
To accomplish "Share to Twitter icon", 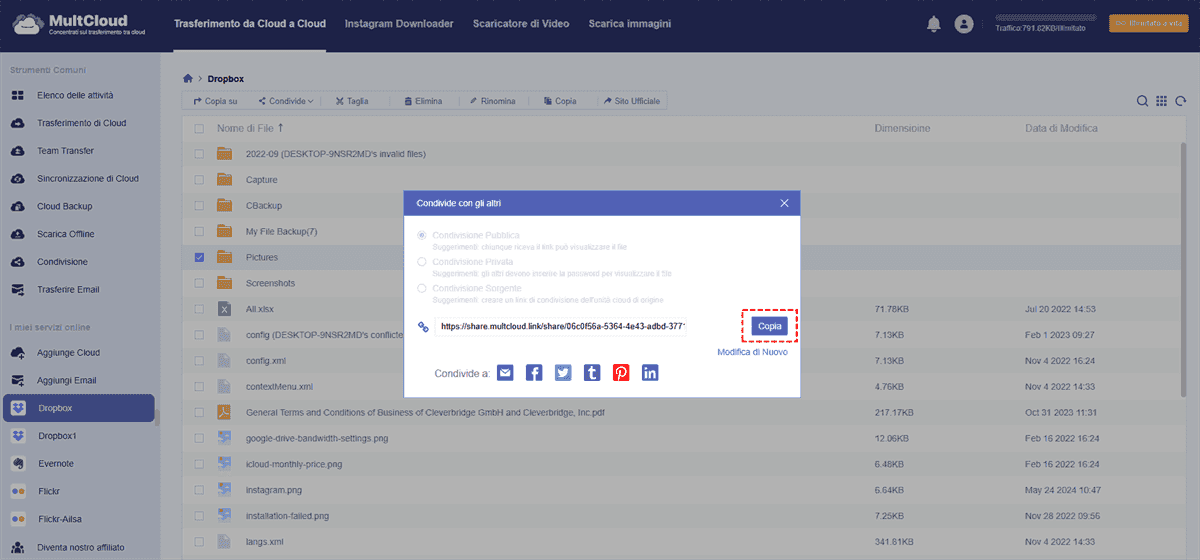I will pyautogui.click(x=563, y=373).
